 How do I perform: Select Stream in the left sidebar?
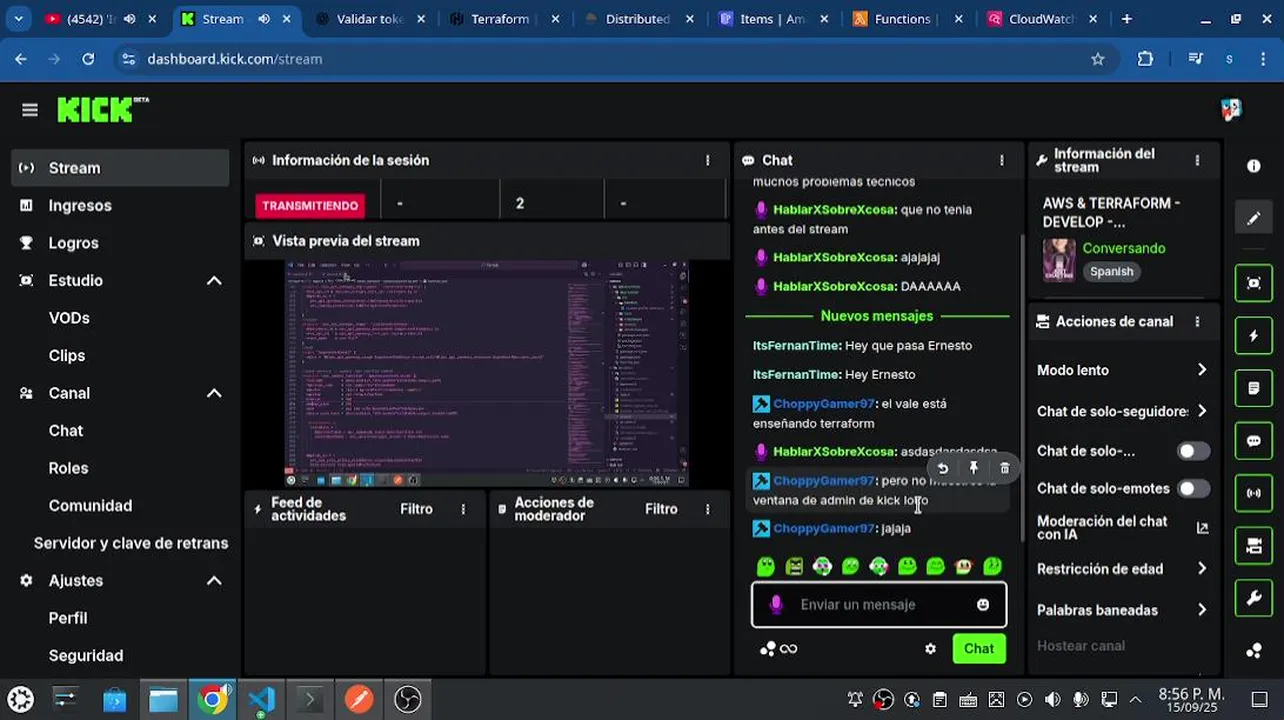(x=120, y=168)
